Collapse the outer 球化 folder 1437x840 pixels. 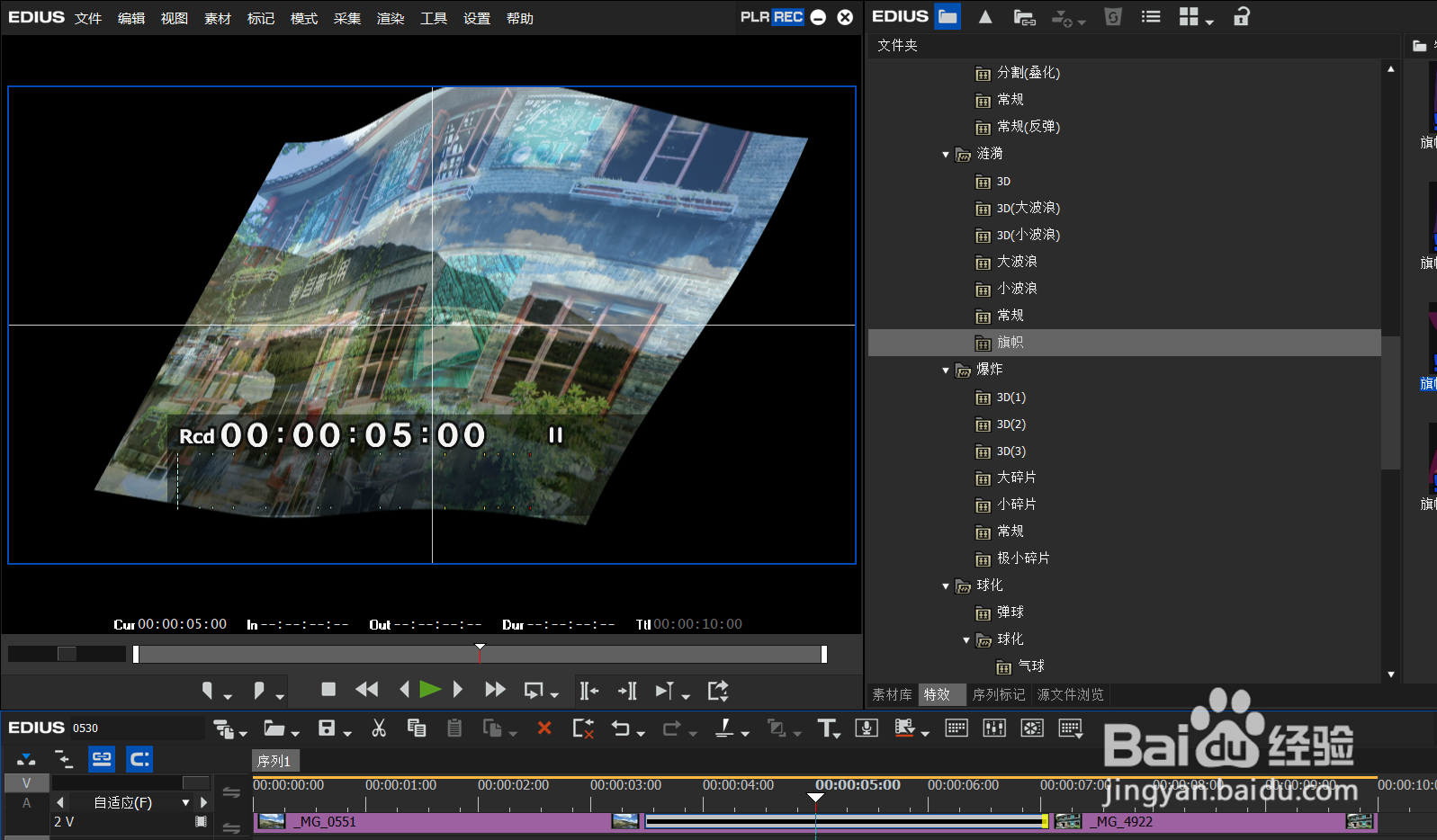tap(946, 586)
